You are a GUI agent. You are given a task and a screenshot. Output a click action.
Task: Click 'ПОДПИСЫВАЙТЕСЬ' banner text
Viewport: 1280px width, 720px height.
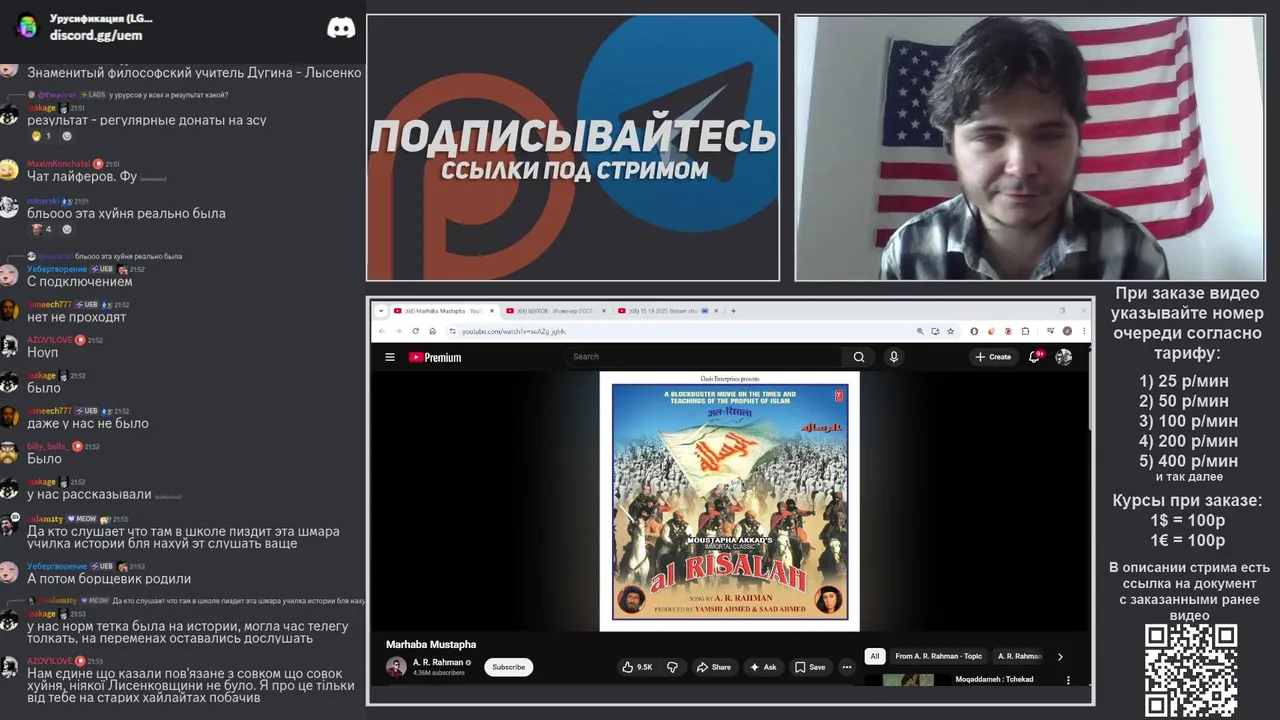tap(573, 136)
